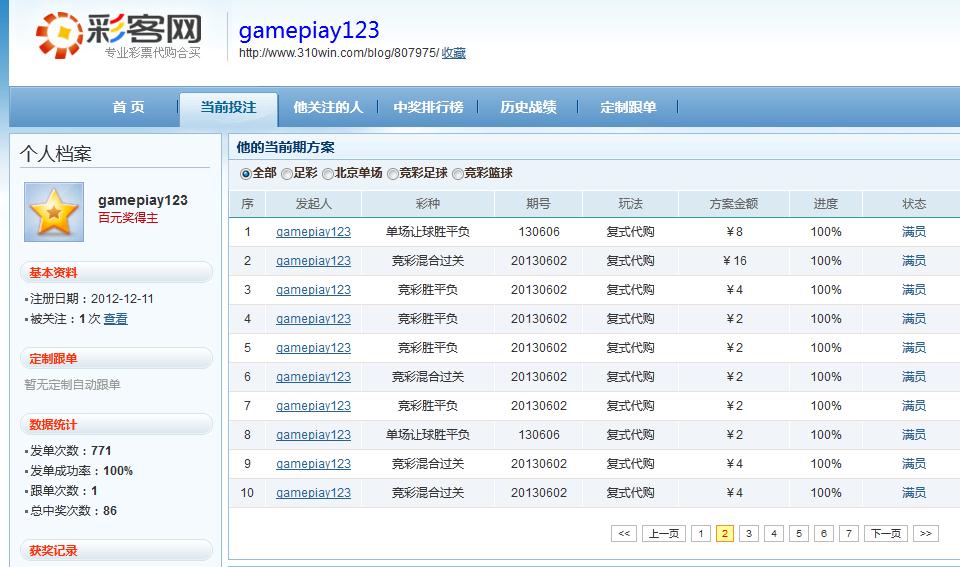Open gamepiay123 link in row 1
Image resolution: width=960 pixels, height=567 pixels.
[x=313, y=231]
